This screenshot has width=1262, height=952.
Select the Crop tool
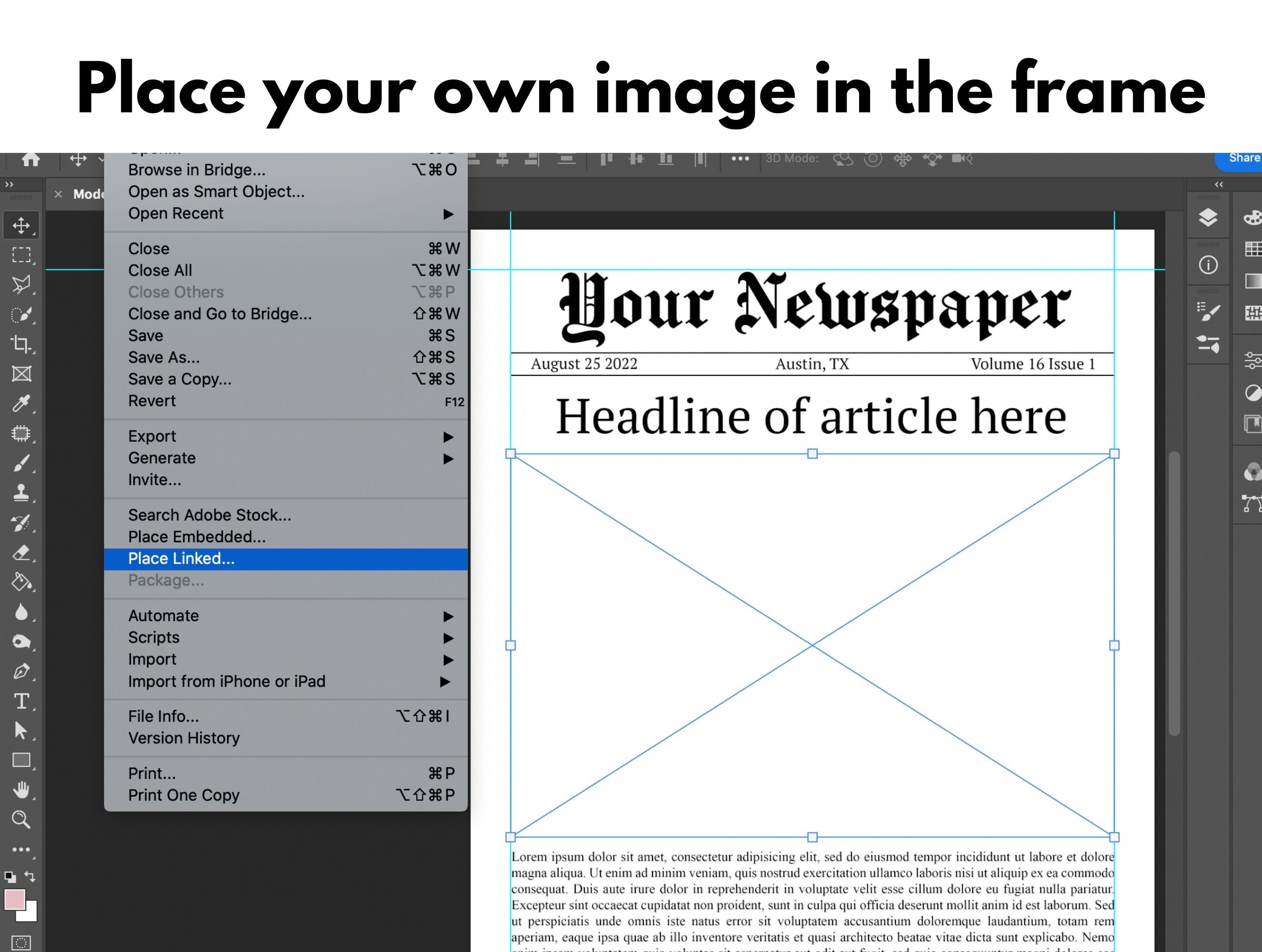click(x=22, y=344)
